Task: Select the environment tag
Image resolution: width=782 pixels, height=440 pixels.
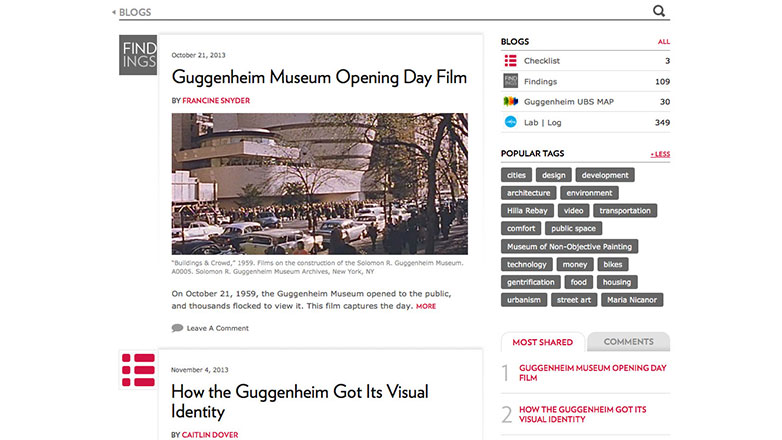Action: tap(589, 193)
